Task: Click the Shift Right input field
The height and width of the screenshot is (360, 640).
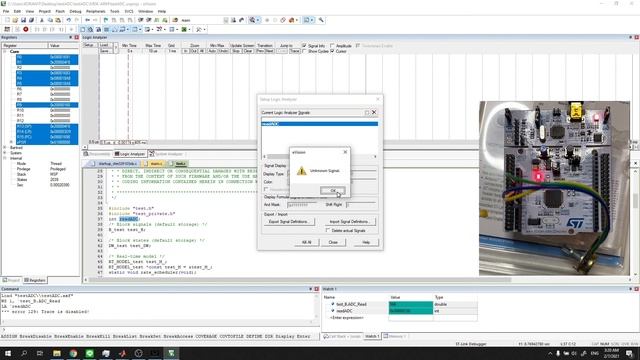Action: tap(361, 204)
